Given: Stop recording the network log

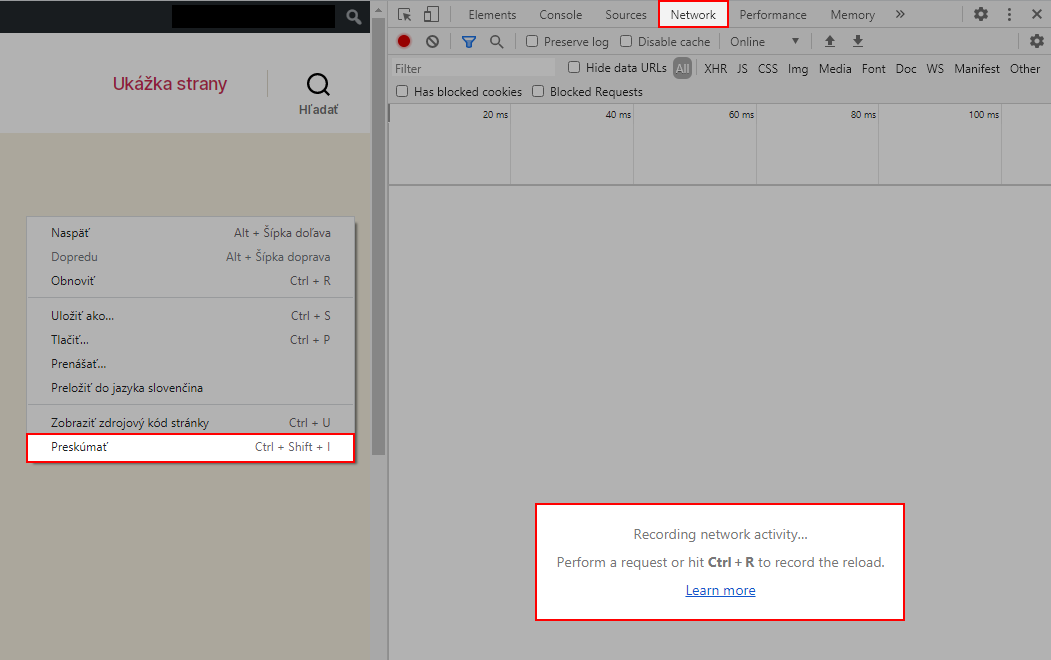Looking at the screenshot, I should [404, 42].
